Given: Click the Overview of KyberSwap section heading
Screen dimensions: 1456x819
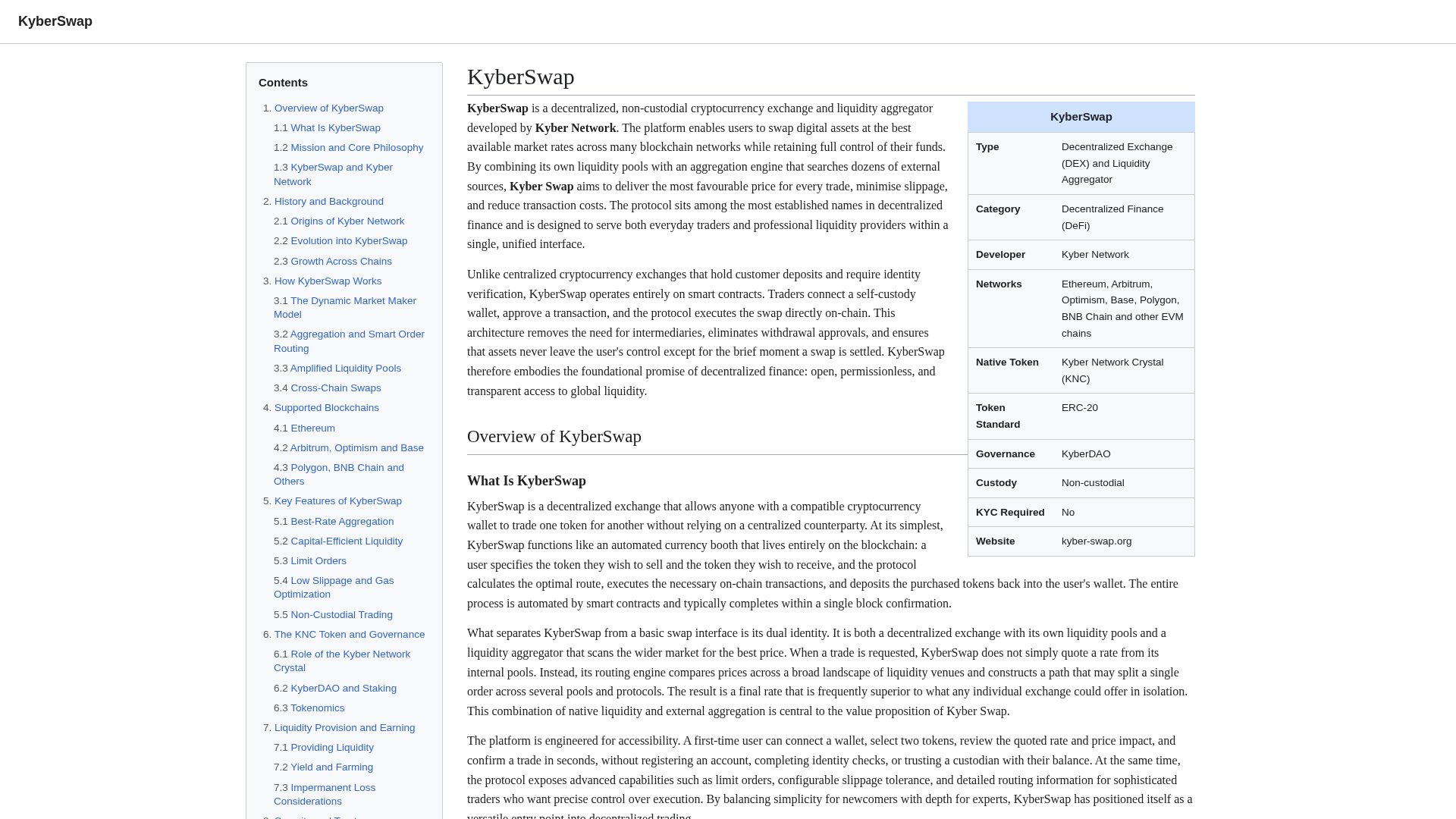Looking at the screenshot, I should point(554,436).
